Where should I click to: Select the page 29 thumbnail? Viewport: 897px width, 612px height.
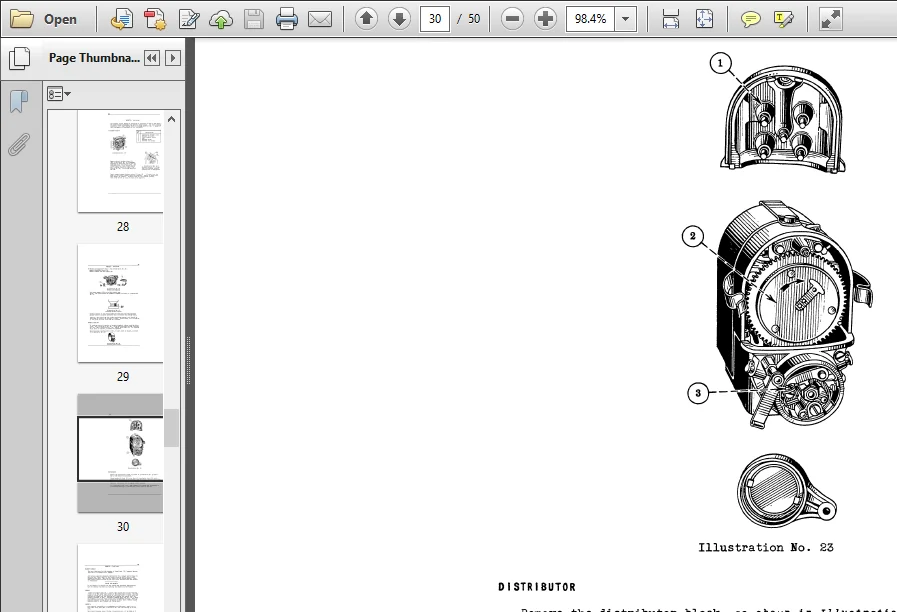pos(121,303)
